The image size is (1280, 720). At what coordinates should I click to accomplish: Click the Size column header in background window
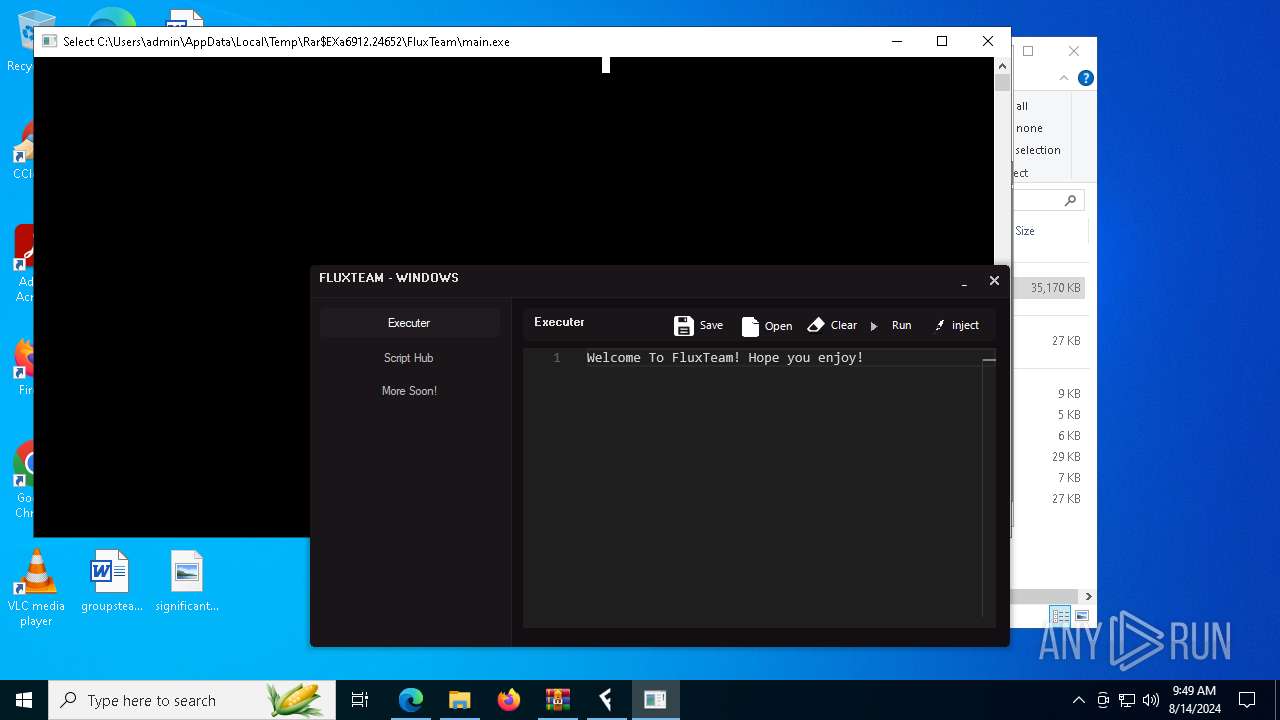coord(1025,231)
